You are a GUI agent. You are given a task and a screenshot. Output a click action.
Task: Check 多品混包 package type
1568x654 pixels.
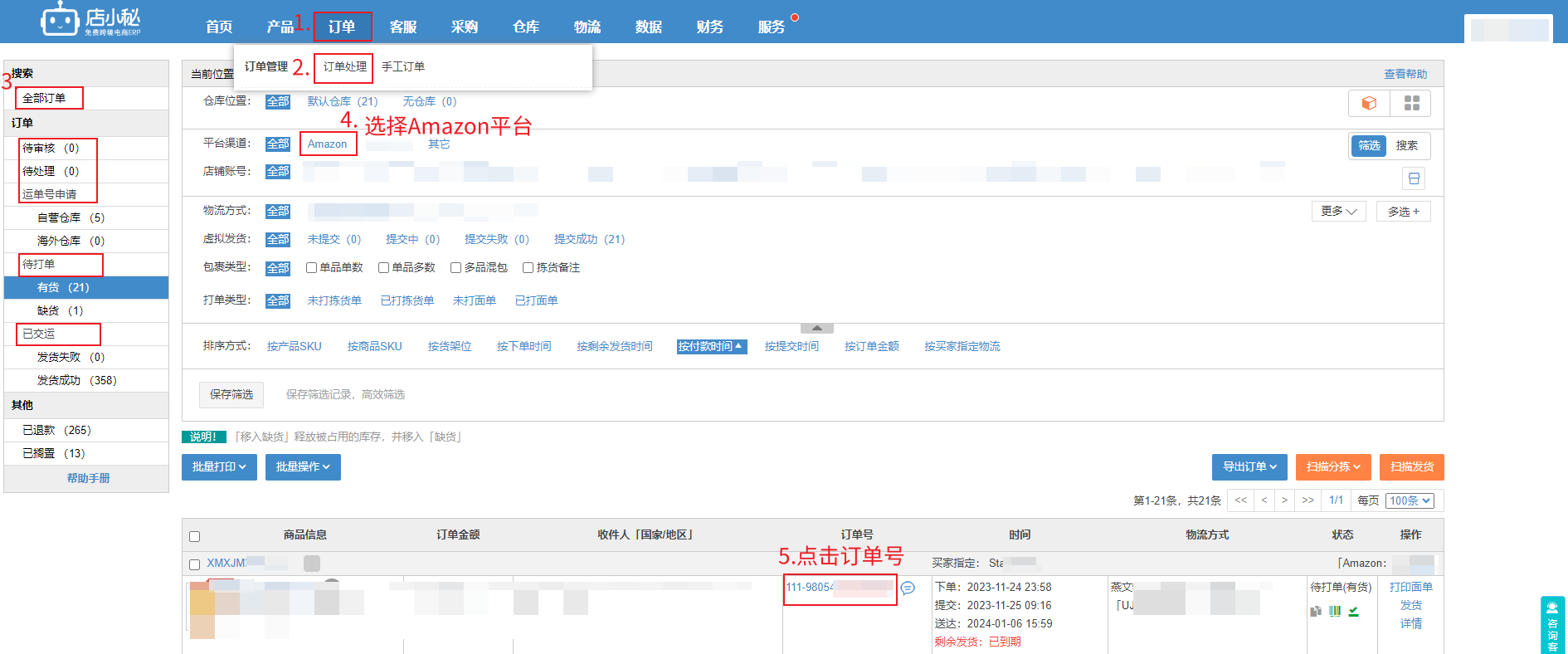coord(456,268)
